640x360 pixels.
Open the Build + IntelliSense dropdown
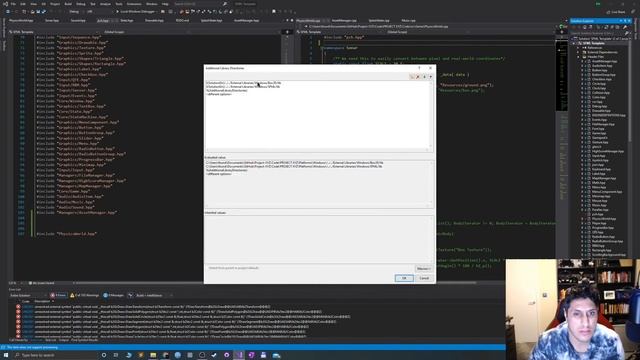pos(149,295)
